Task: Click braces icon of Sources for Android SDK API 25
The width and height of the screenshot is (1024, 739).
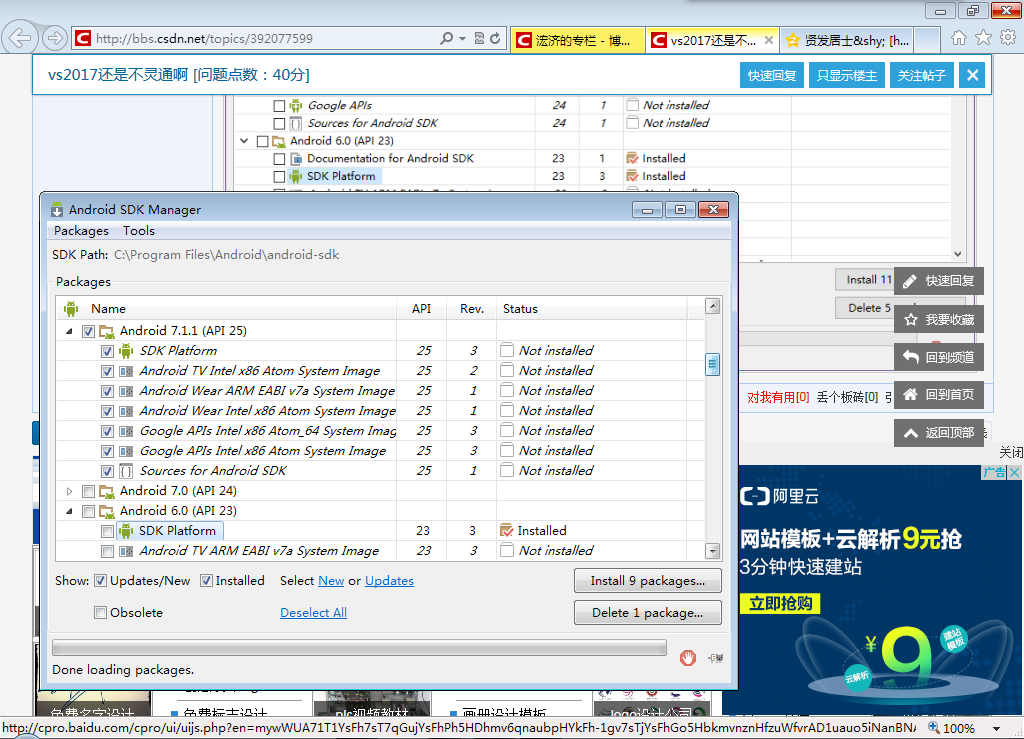Action: pyautogui.click(x=126, y=471)
